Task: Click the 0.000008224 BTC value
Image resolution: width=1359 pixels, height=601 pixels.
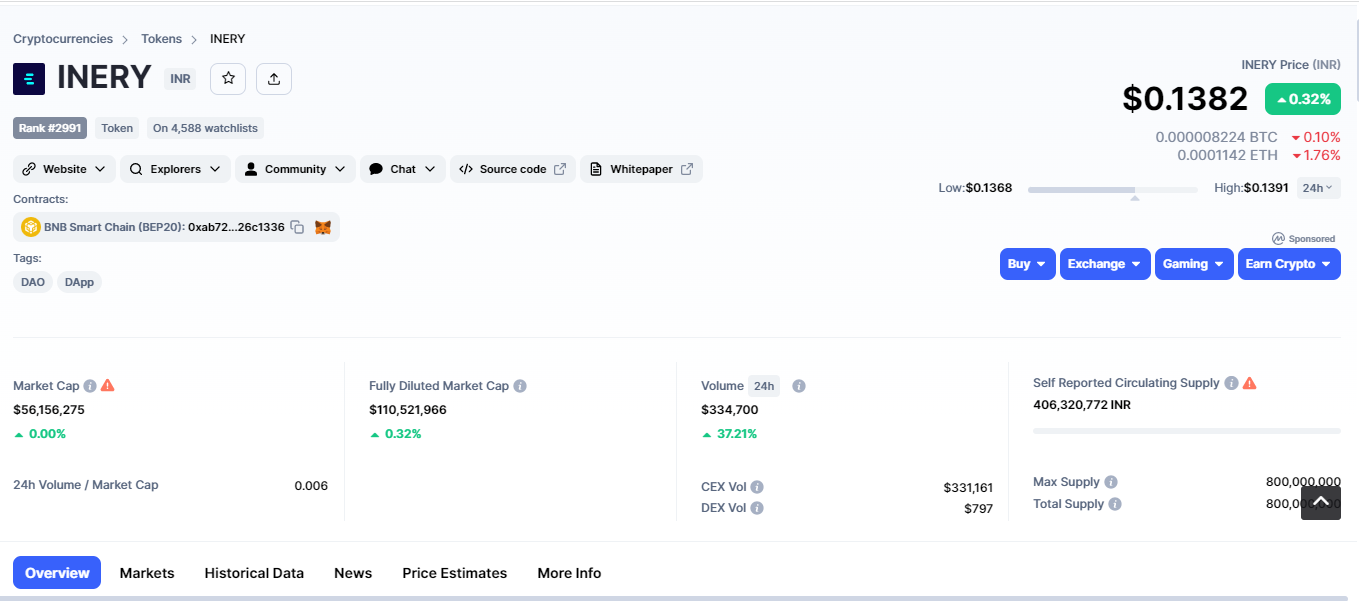Action: point(1216,137)
